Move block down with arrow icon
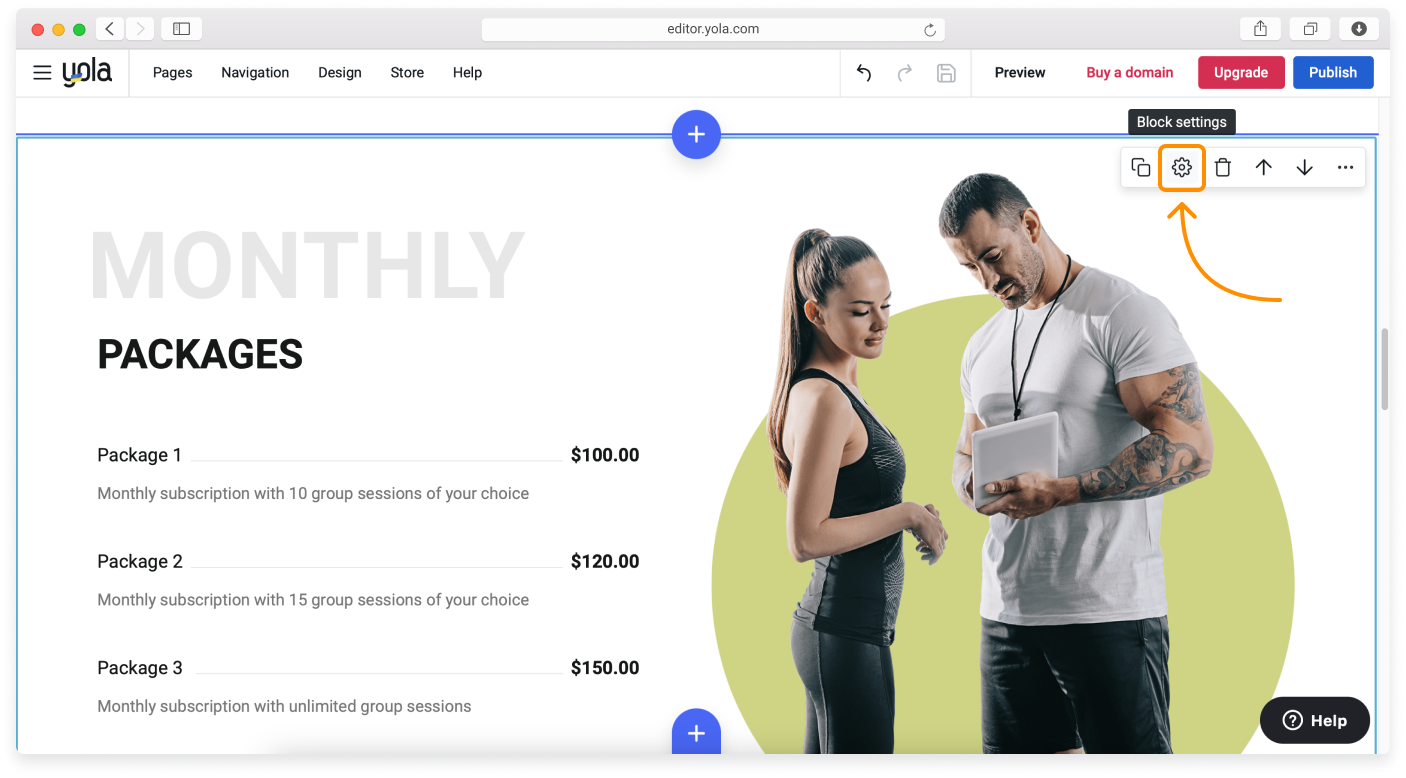This screenshot has height=778, width=1406. 1304,168
